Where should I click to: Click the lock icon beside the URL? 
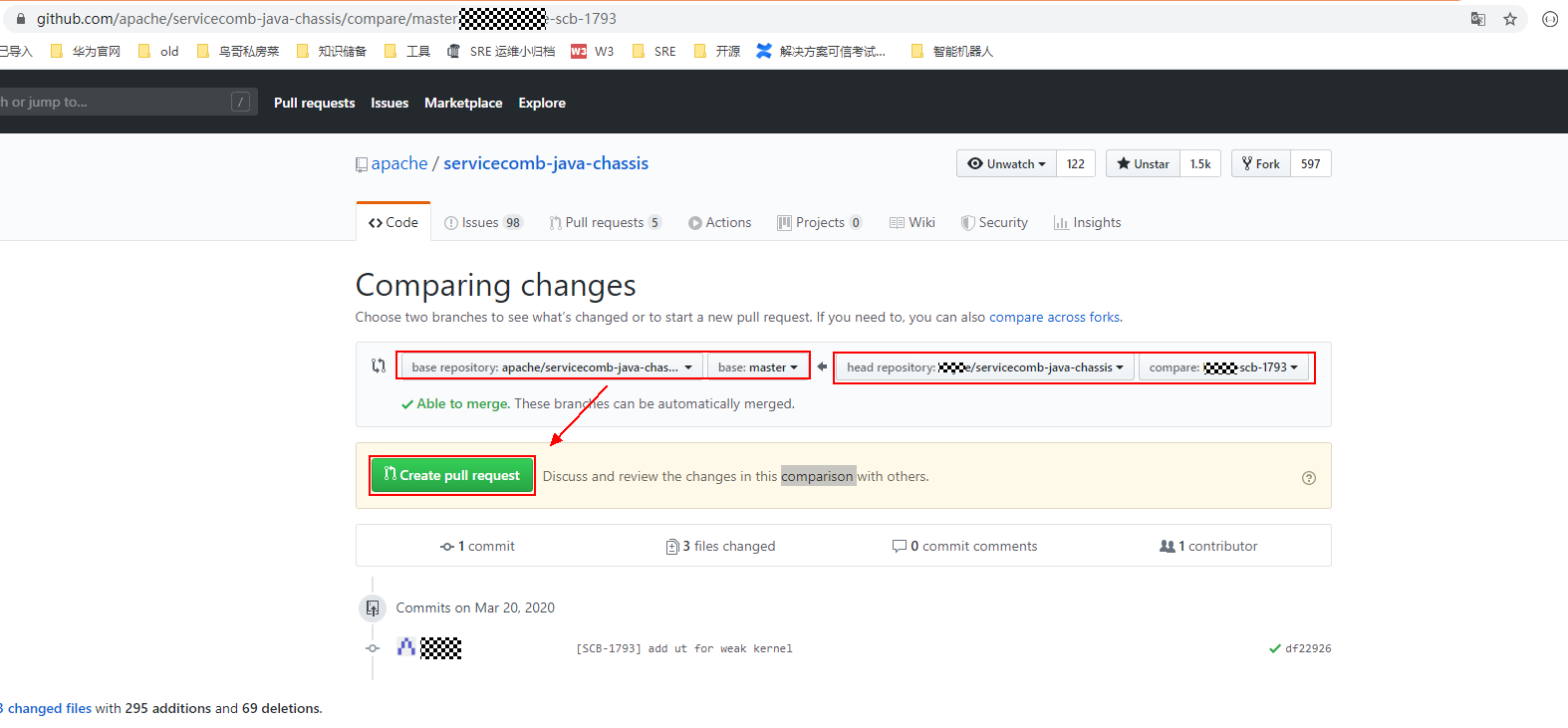(21, 19)
